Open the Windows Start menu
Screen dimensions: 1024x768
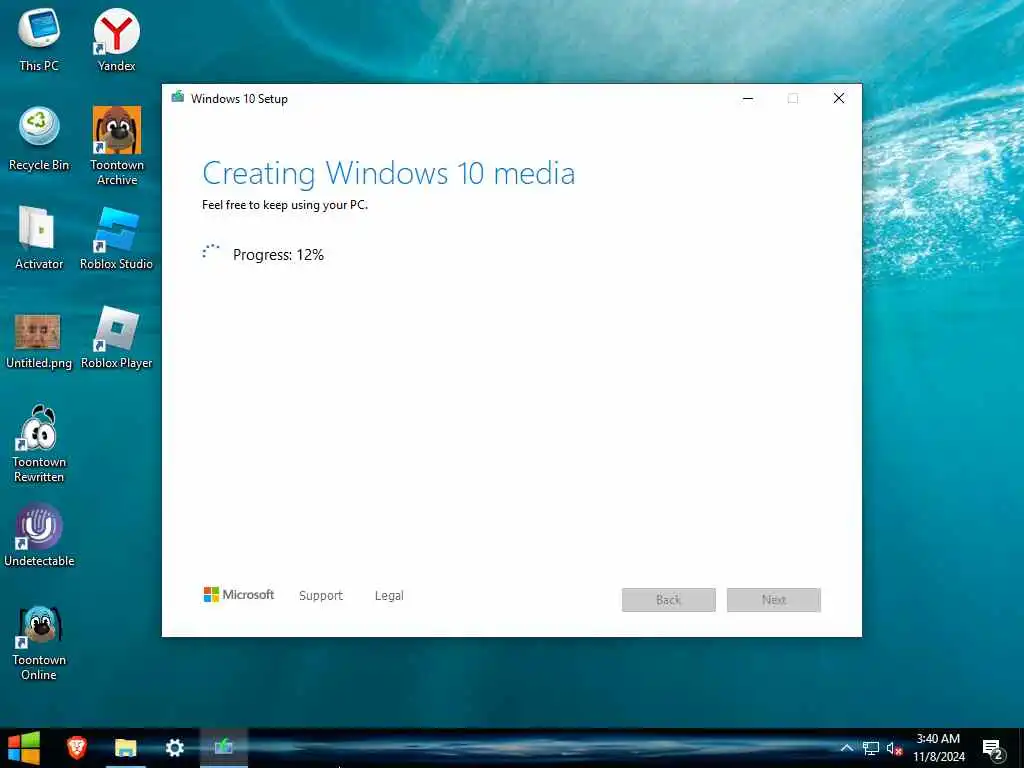(24, 748)
